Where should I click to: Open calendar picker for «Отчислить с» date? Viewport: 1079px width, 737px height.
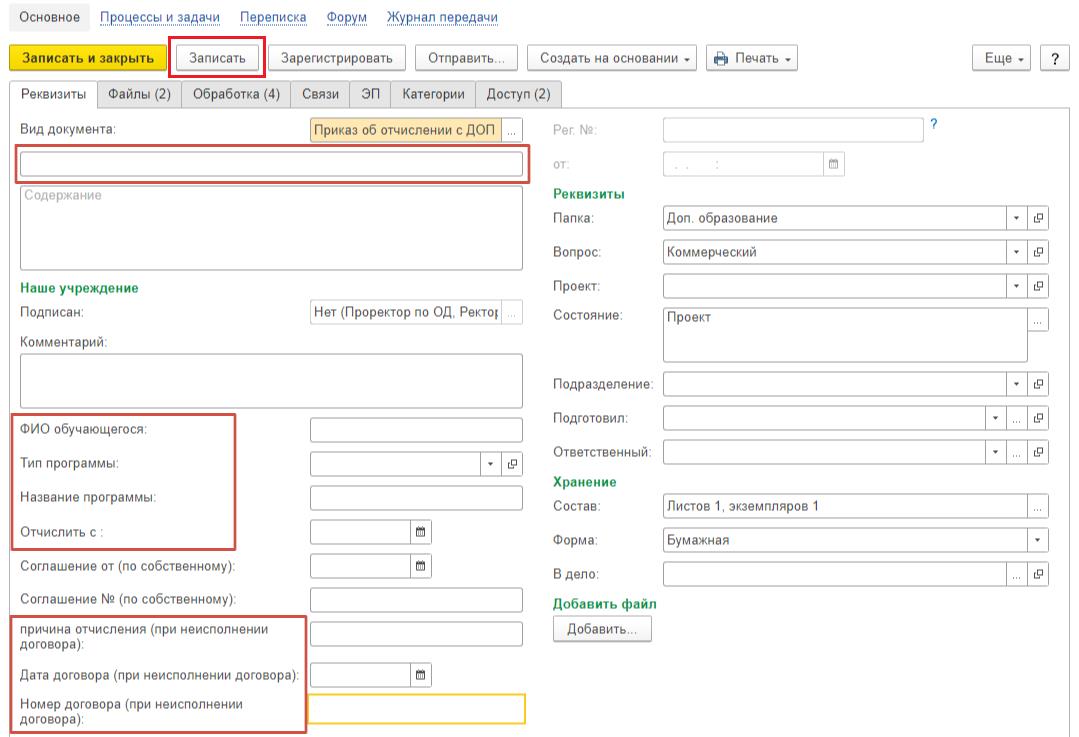[x=420, y=532]
